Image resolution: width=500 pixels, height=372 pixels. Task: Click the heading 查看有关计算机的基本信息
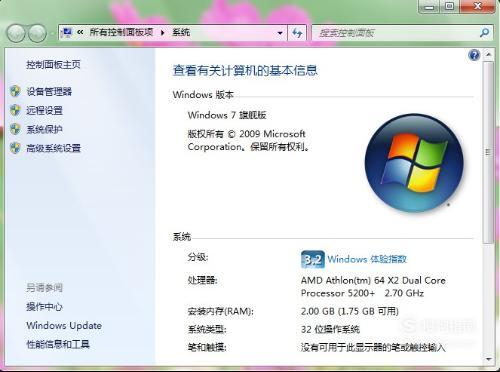[x=245, y=70]
